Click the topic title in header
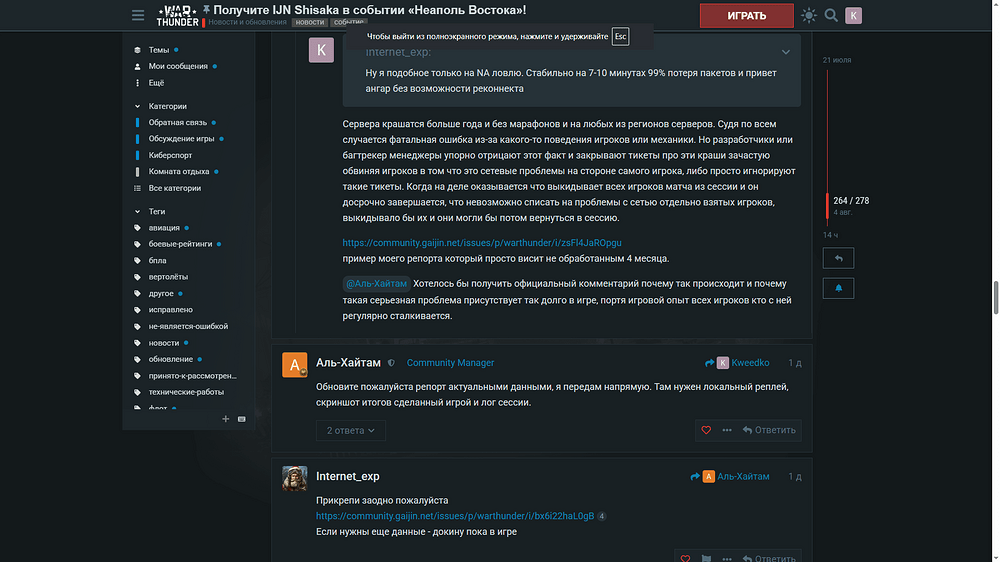This screenshot has width=1000, height=562. (x=369, y=10)
